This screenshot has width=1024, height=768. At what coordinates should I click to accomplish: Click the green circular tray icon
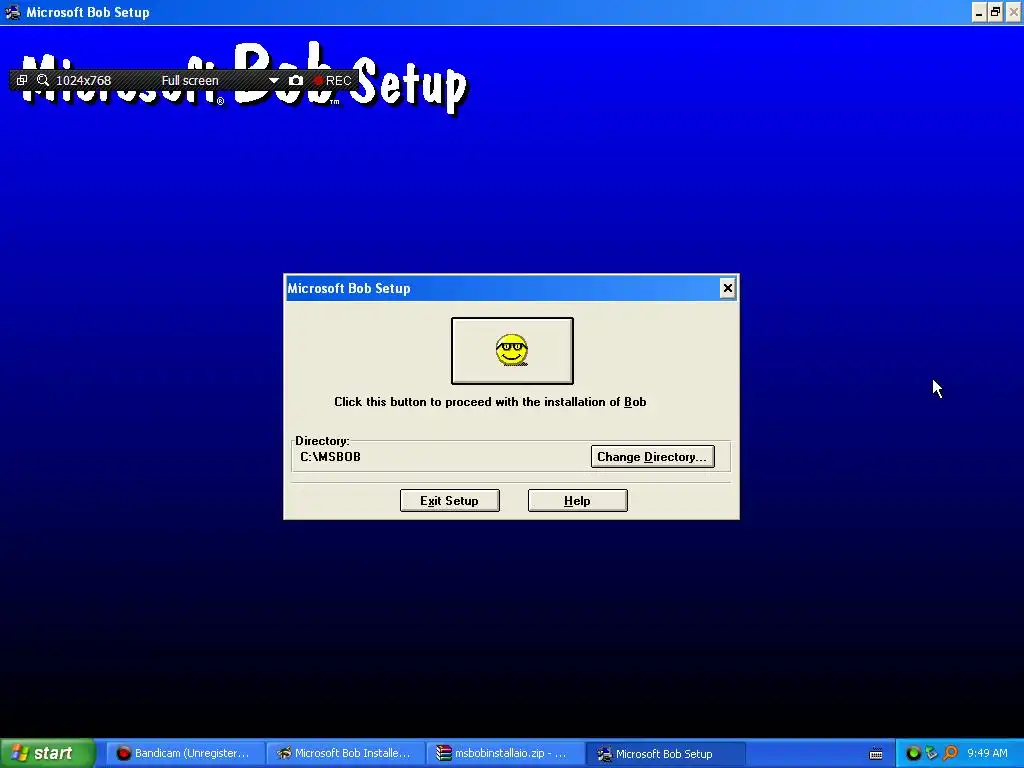pyautogui.click(x=913, y=753)
